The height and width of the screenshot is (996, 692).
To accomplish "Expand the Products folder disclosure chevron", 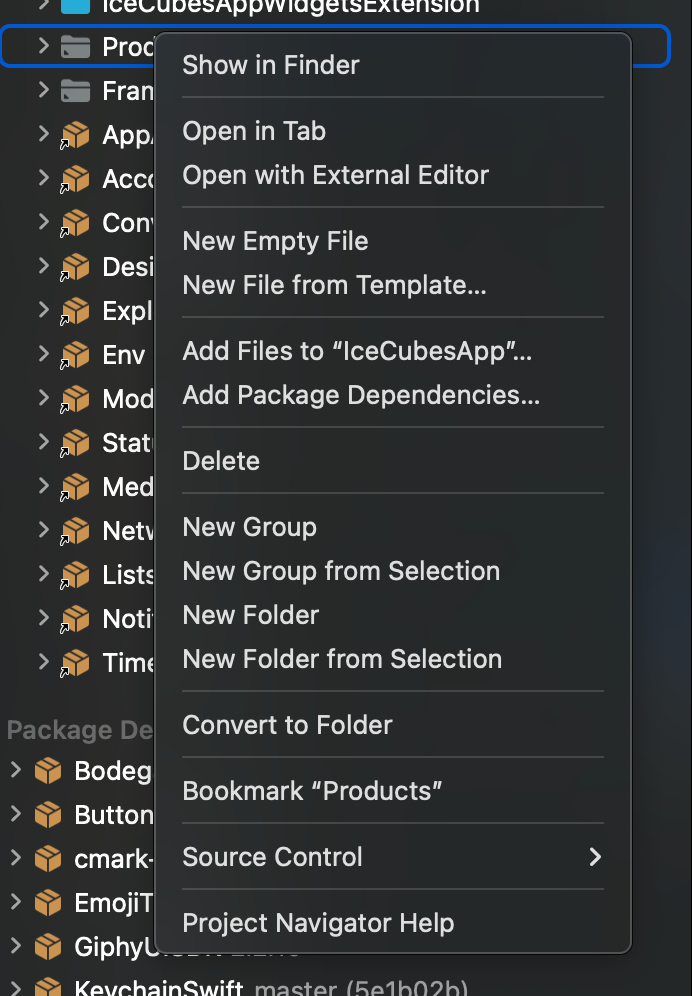I will click(43, 46).
